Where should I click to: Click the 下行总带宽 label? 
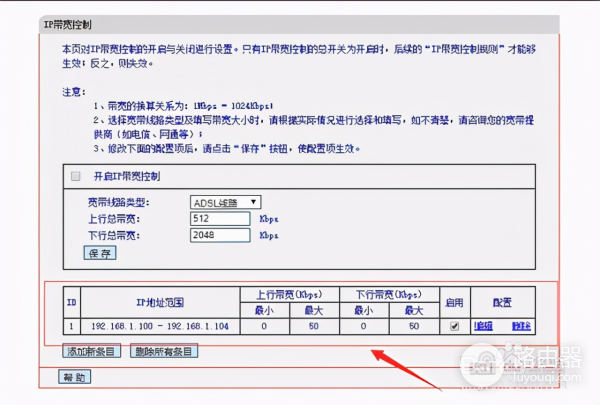click(x=114, y=235)
